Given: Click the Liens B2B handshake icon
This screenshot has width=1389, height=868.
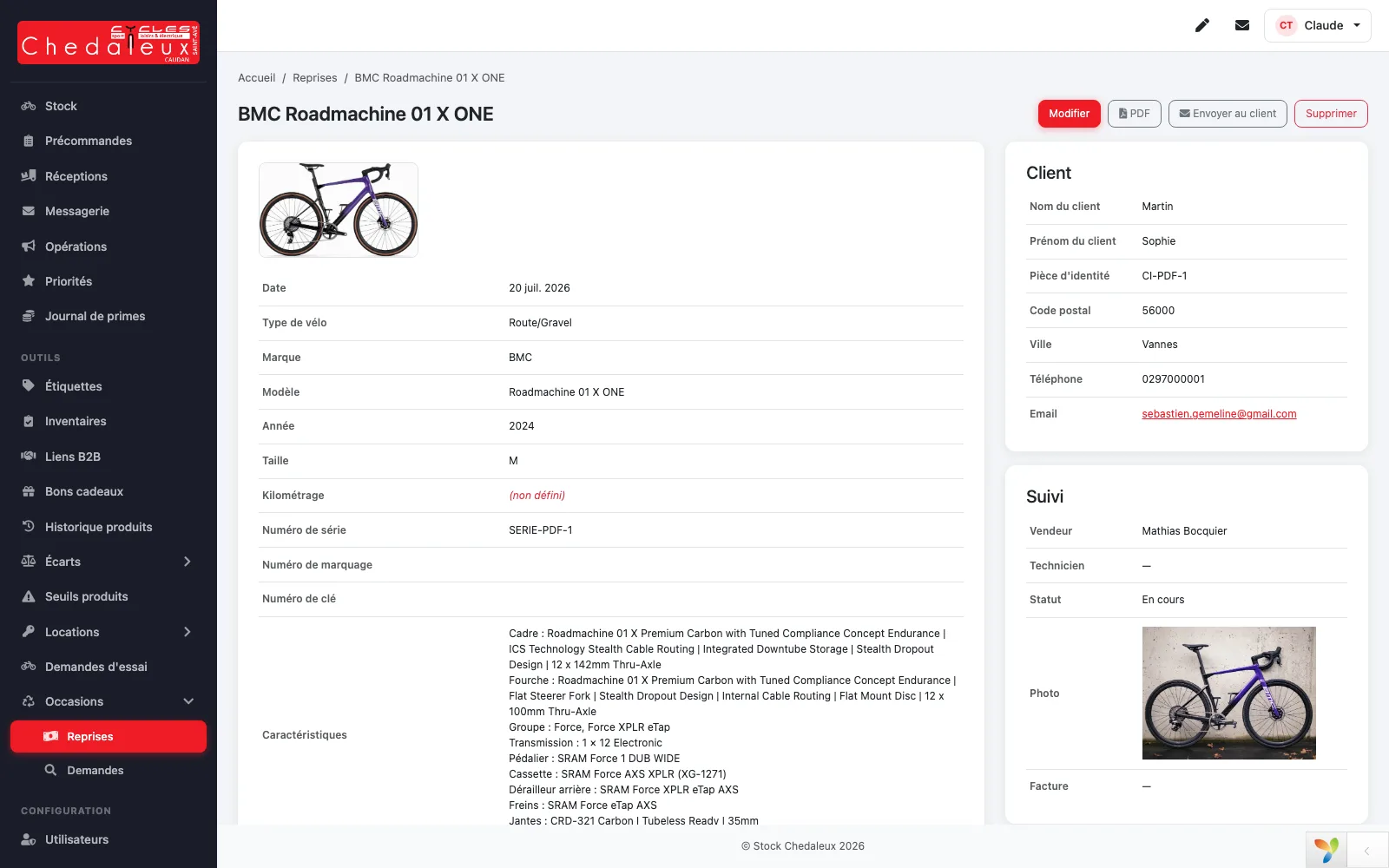Looking at the screenshot, I should tap(29, 457).
